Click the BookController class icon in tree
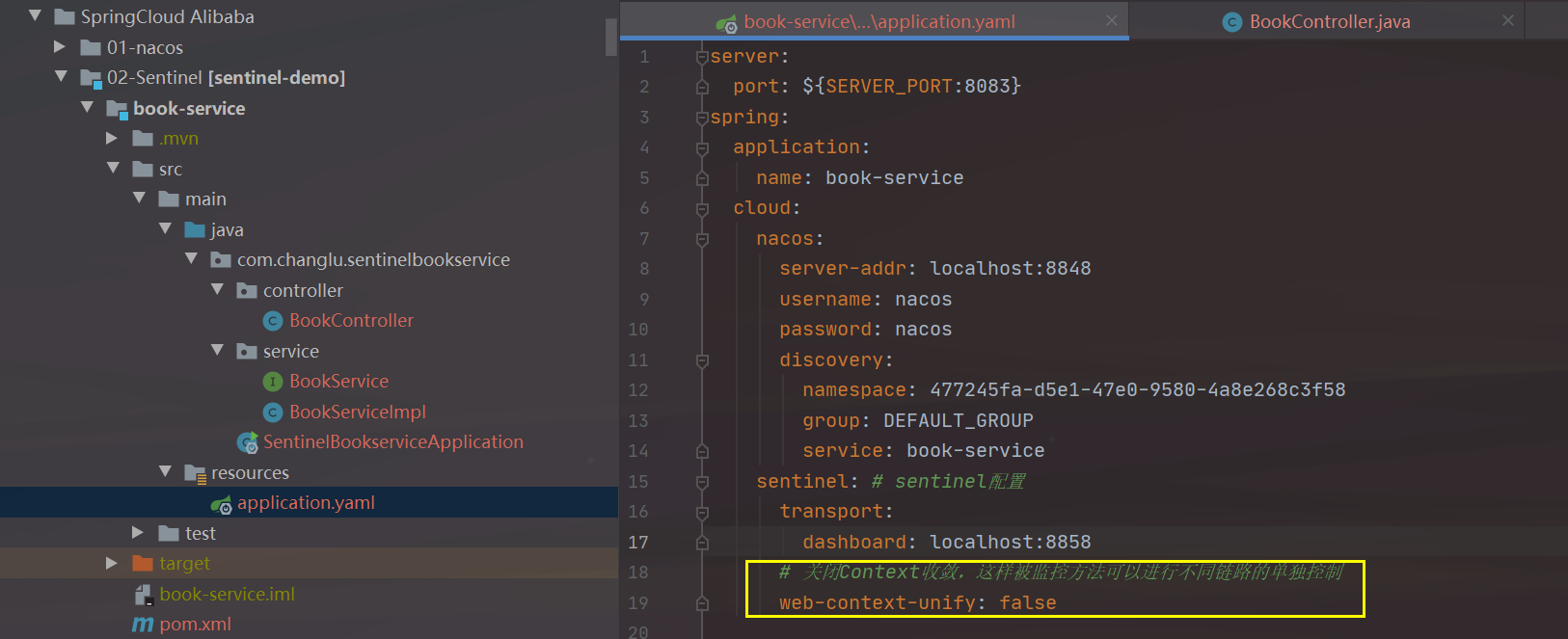 point(273,321)
